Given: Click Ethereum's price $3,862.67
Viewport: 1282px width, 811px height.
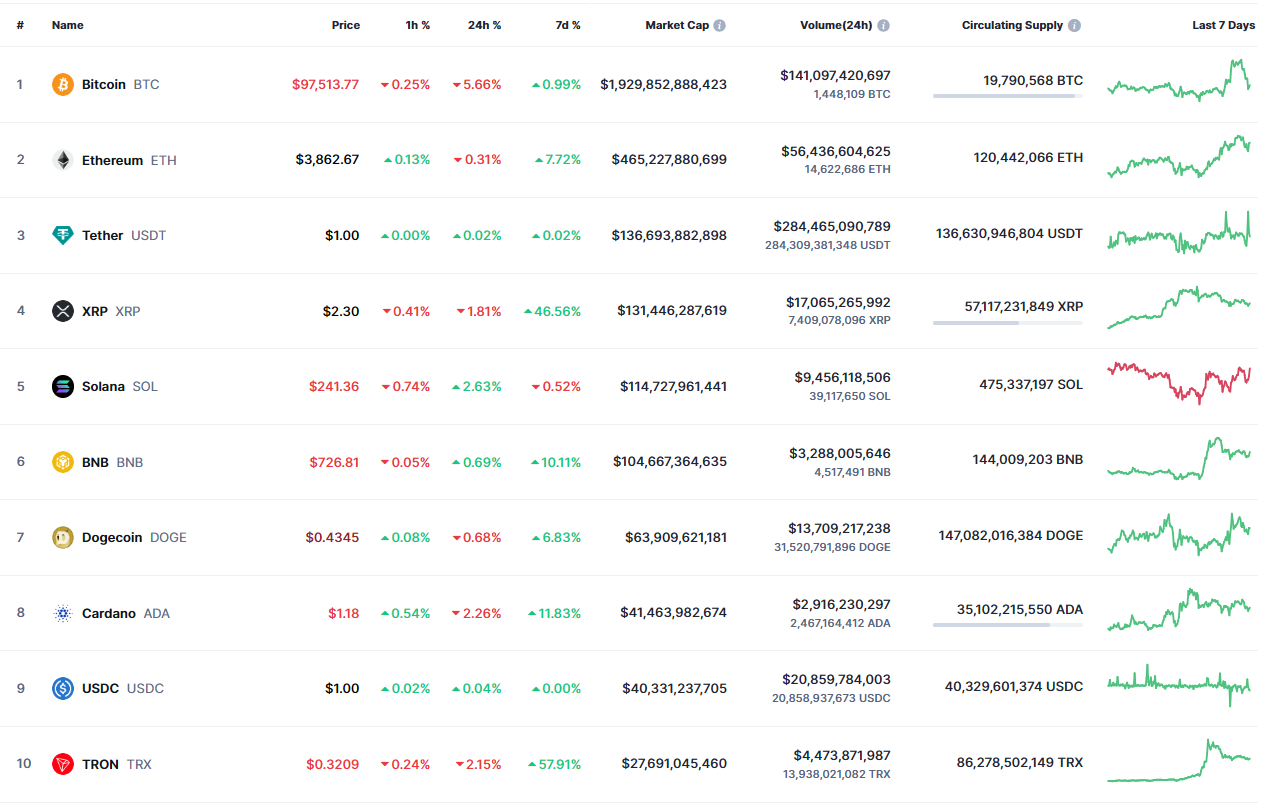Looking at the screenshot, I should (327, 160).
